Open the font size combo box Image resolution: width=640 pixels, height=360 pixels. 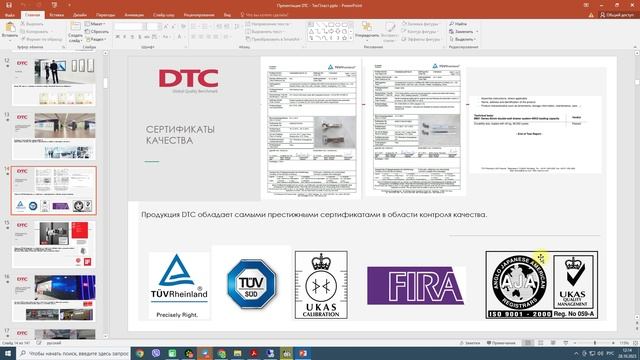pyautogui.click(x=153, y=27)
